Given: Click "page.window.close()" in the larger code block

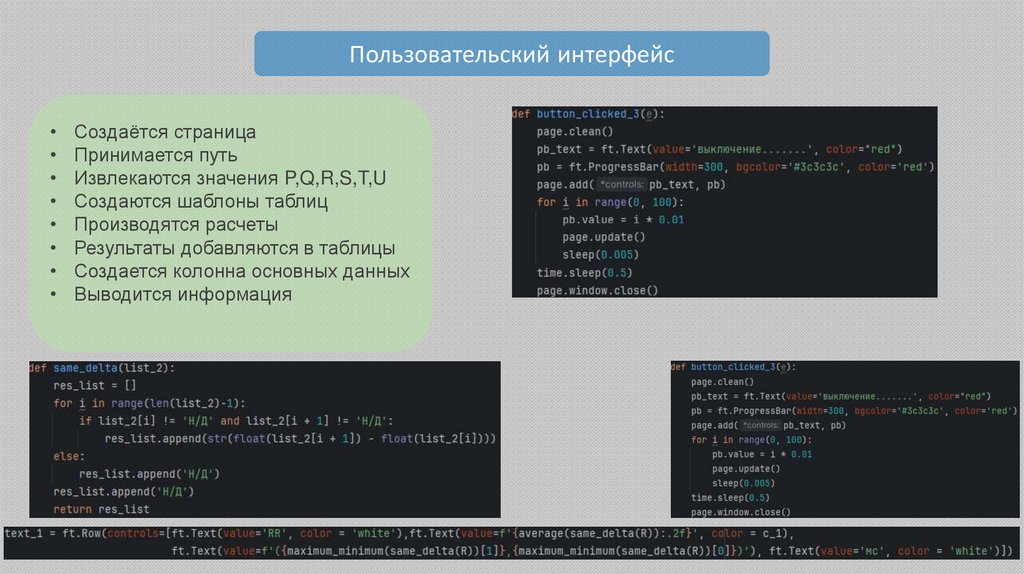Looking at the screenshot, I should [598, 291].
